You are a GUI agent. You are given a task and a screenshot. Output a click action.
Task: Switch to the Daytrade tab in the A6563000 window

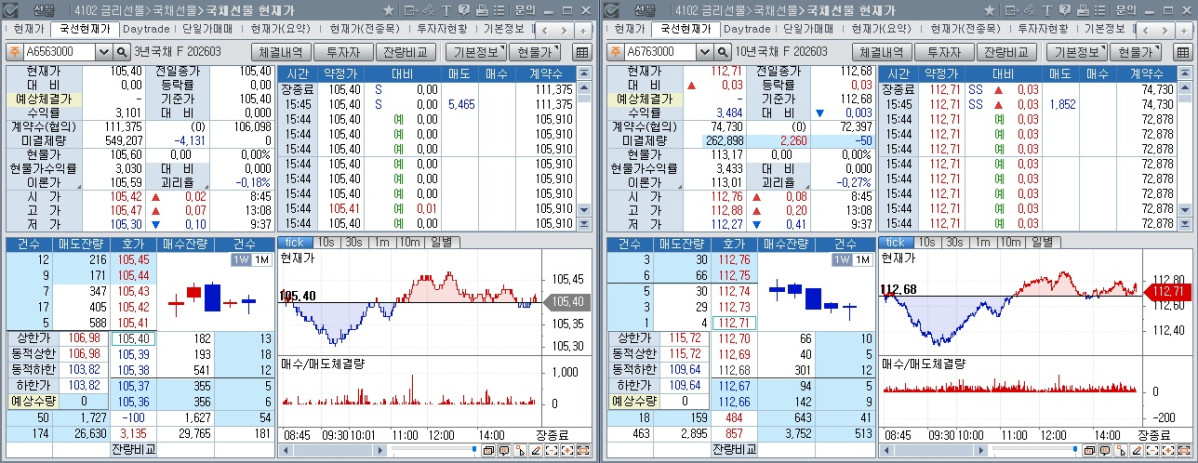coord(147,29)
